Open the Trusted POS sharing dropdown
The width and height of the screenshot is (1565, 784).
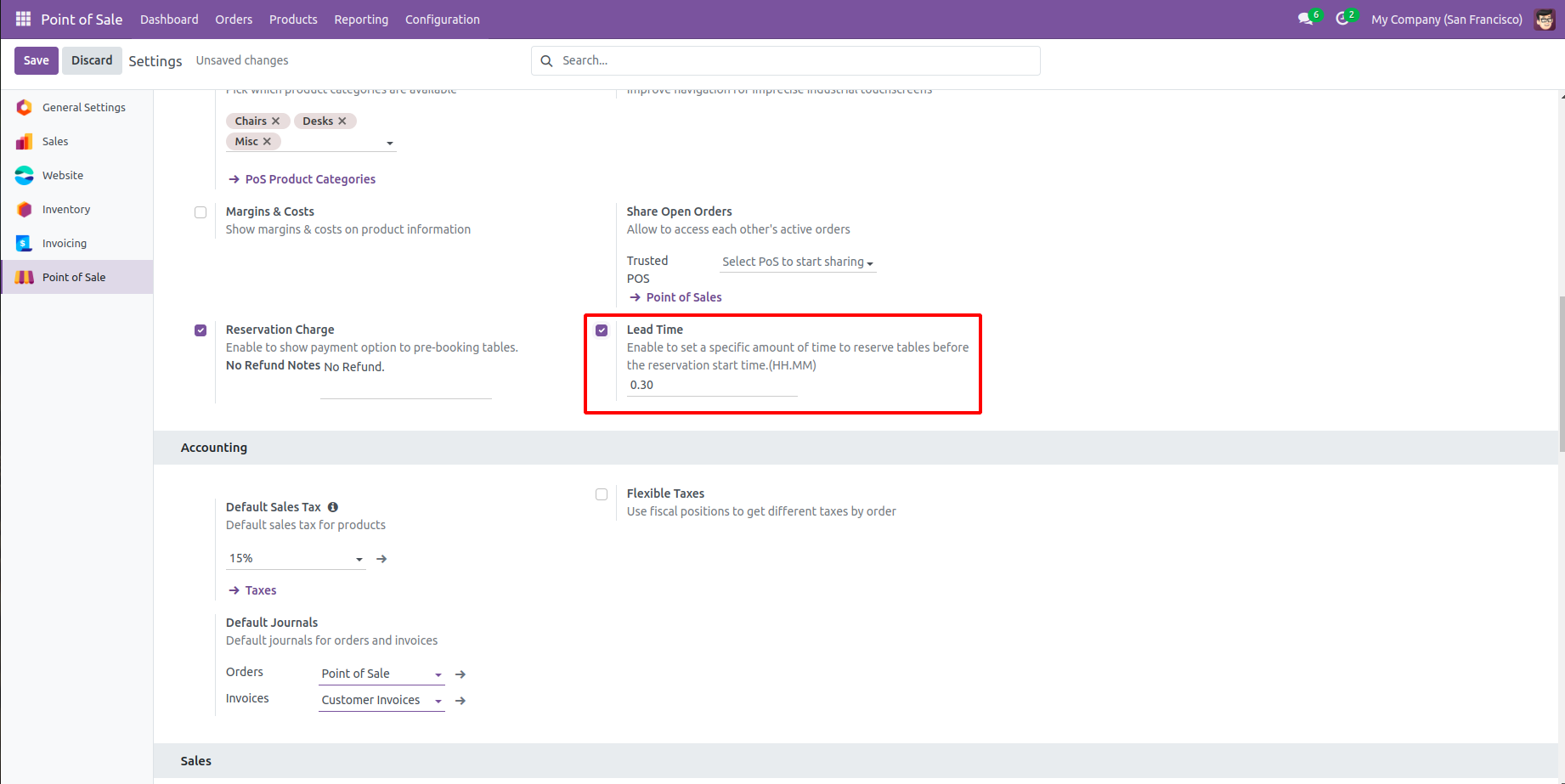click(797, 262)
